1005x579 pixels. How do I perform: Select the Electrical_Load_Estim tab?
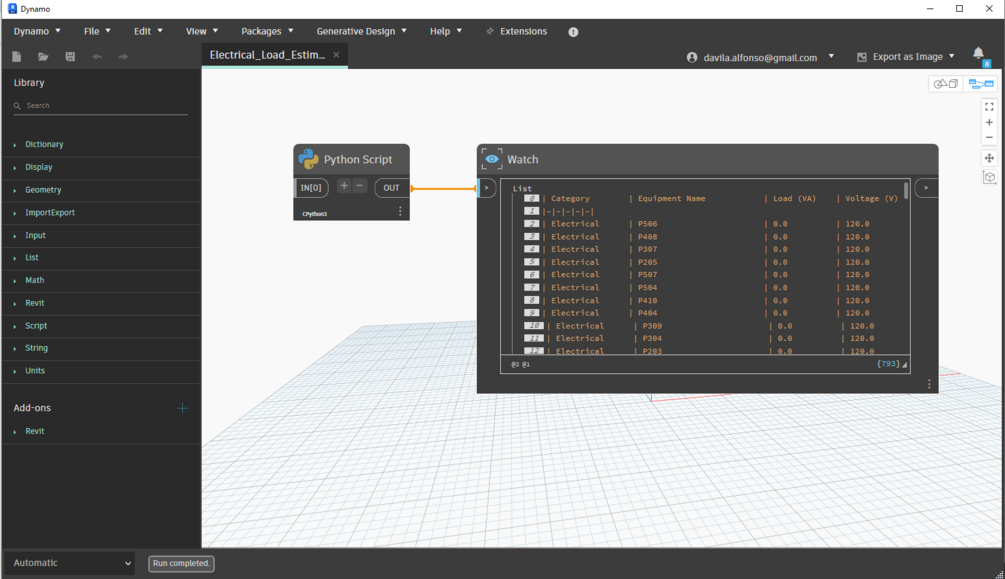pyautogui.click(x=267, y=55)
